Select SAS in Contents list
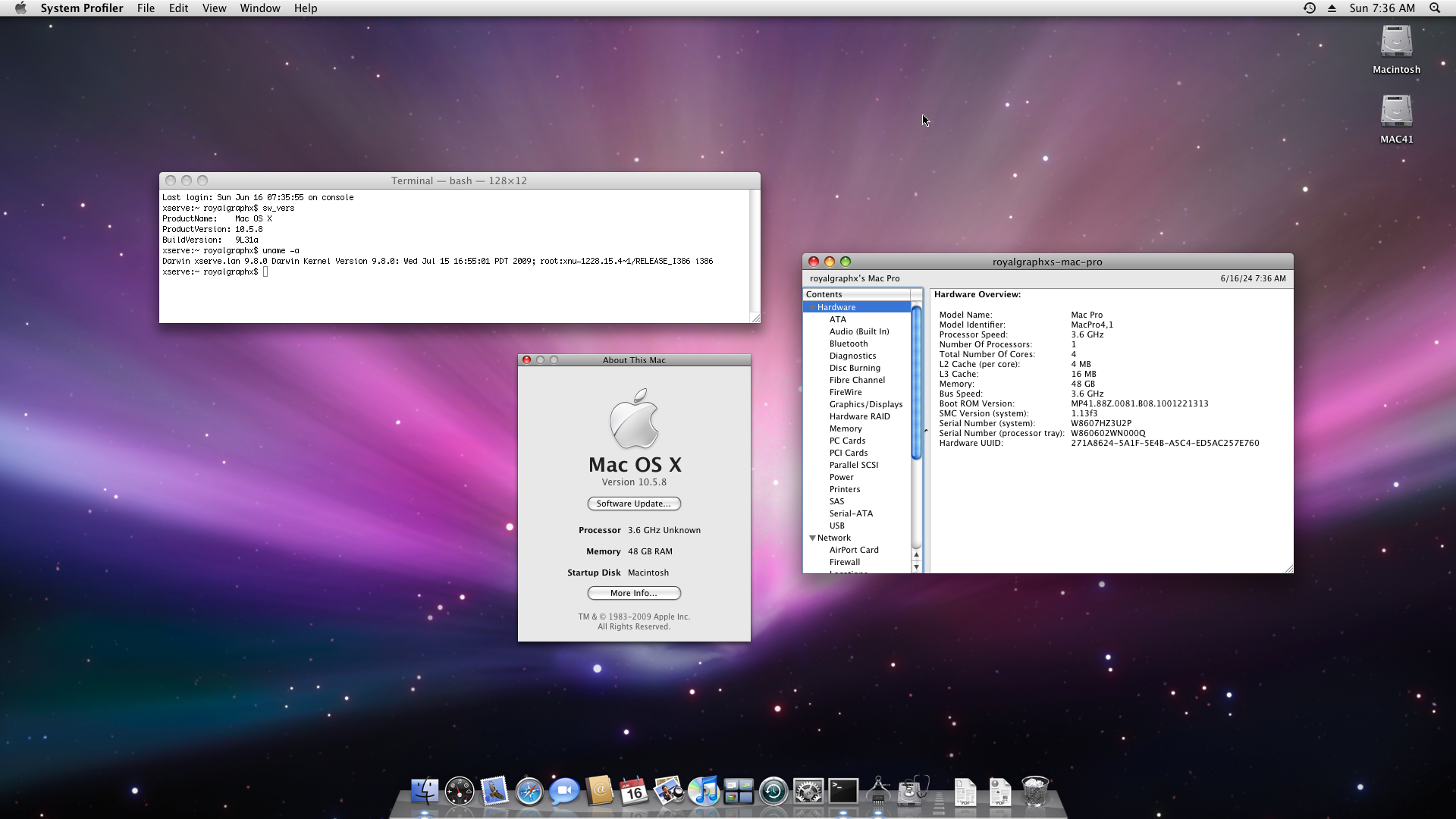Image resolution: width=1456 pixels, height=819 pixels. (x=836, y=501)
